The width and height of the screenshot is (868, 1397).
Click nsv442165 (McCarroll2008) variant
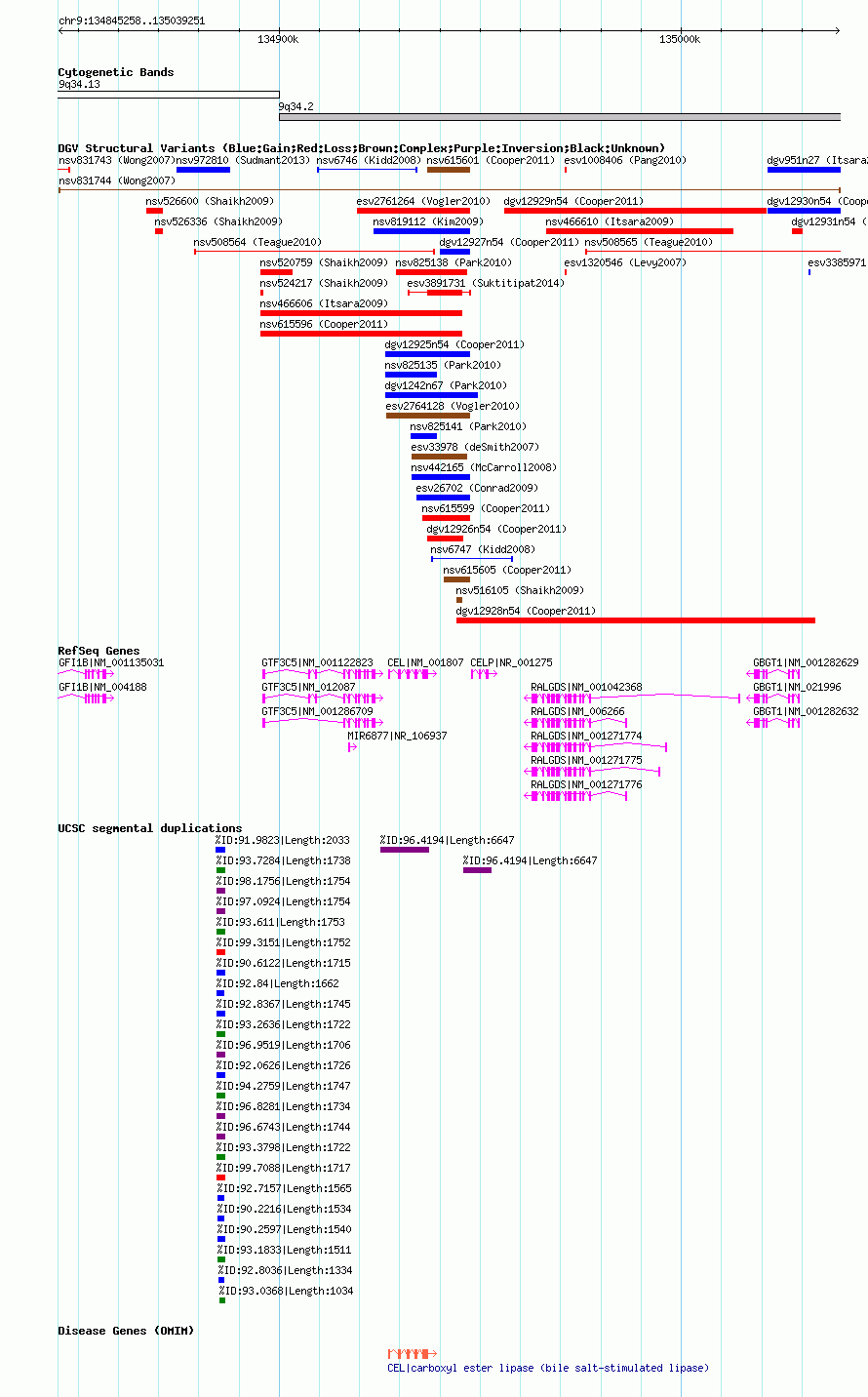coord(440,477)
